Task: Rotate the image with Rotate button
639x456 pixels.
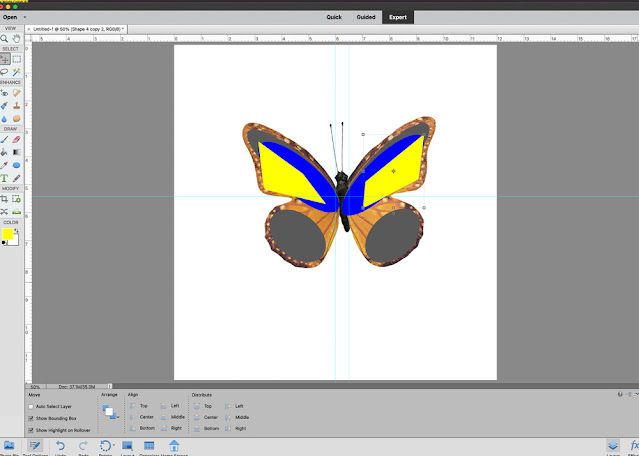Action: tap(105, 447)
